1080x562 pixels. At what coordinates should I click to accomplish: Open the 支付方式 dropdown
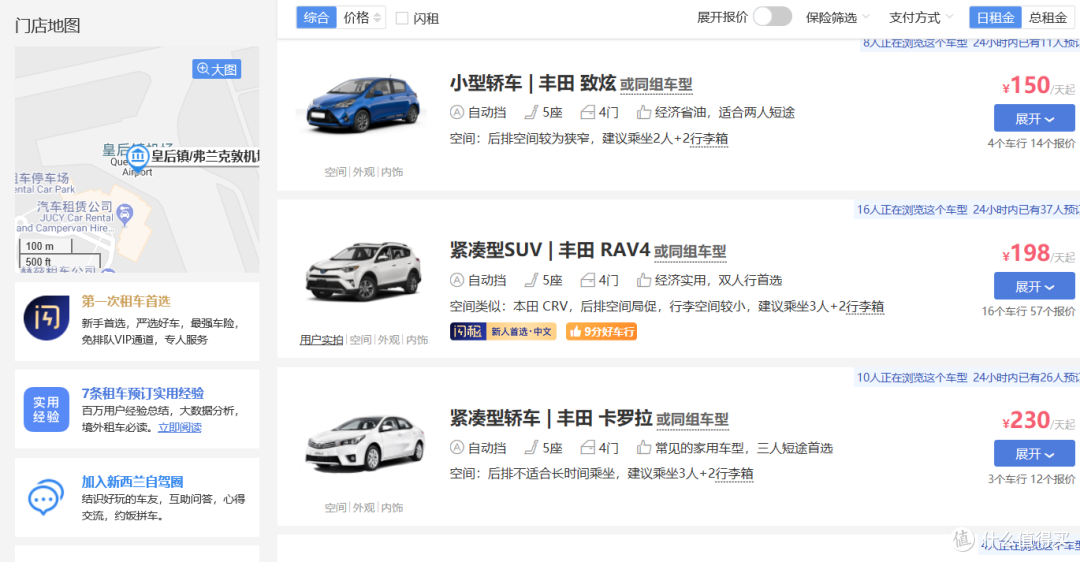921,17
